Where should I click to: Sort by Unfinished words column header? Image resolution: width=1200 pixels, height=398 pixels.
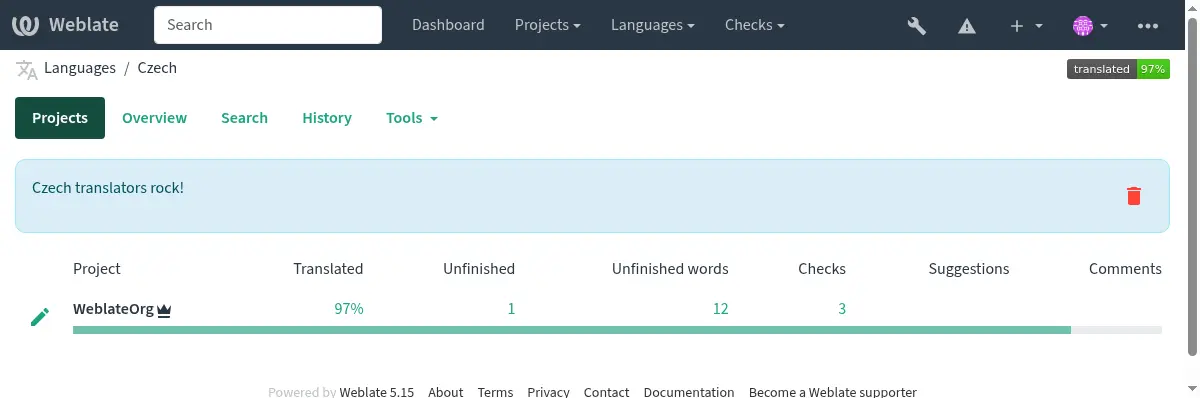pos(670,268)
